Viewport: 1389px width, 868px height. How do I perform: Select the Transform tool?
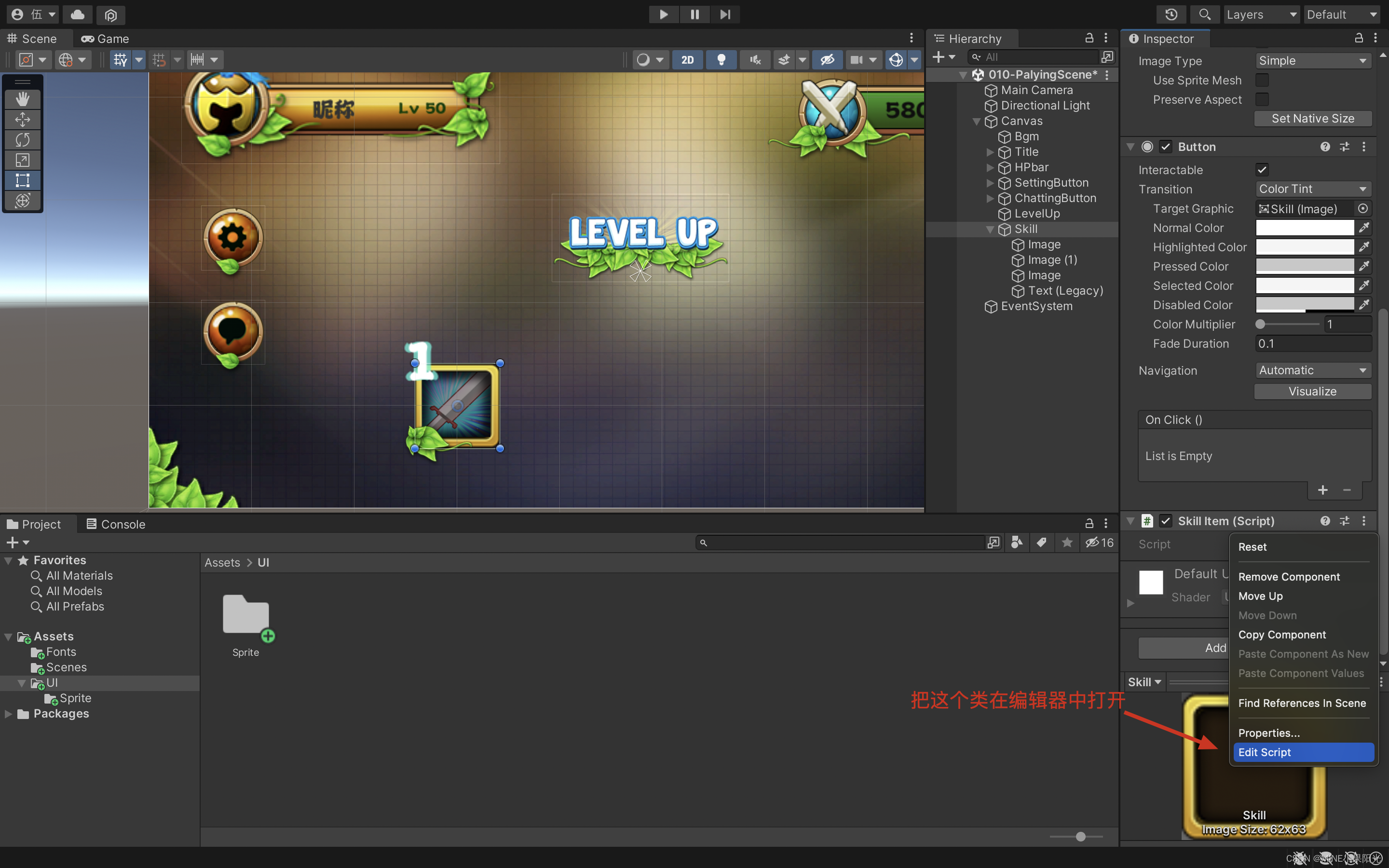point(22,200)
